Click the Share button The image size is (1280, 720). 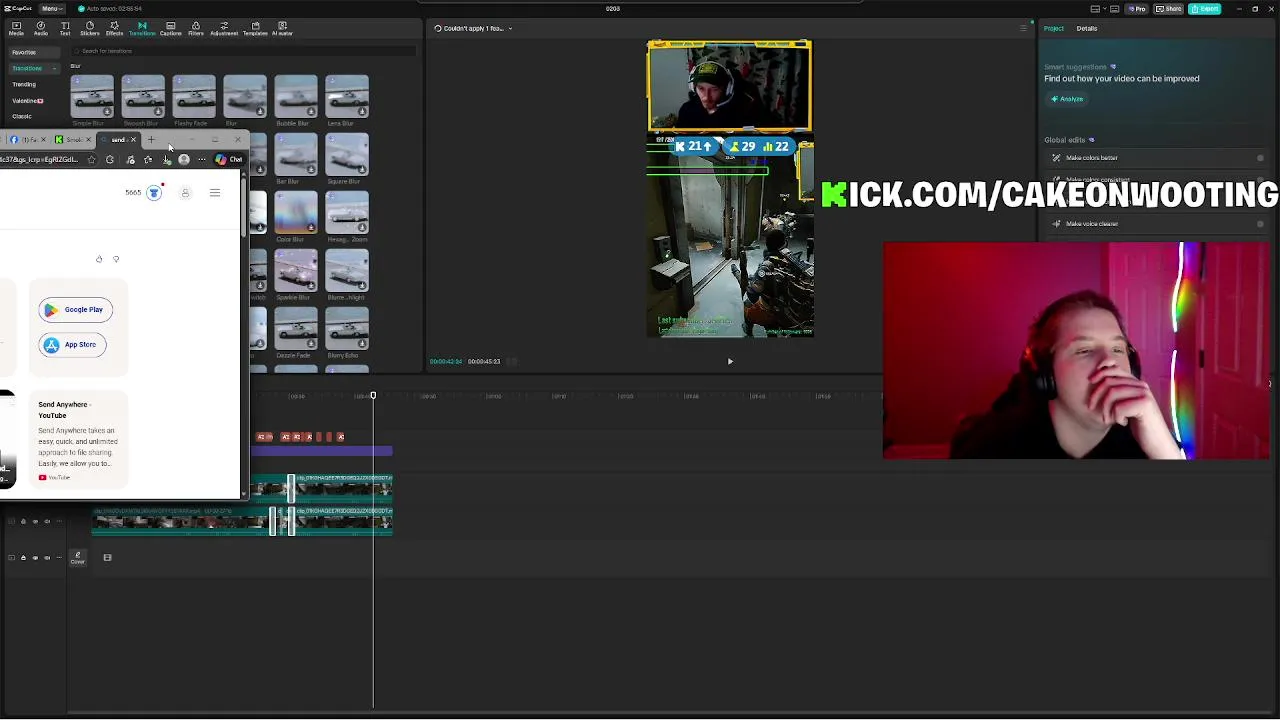1168,9
